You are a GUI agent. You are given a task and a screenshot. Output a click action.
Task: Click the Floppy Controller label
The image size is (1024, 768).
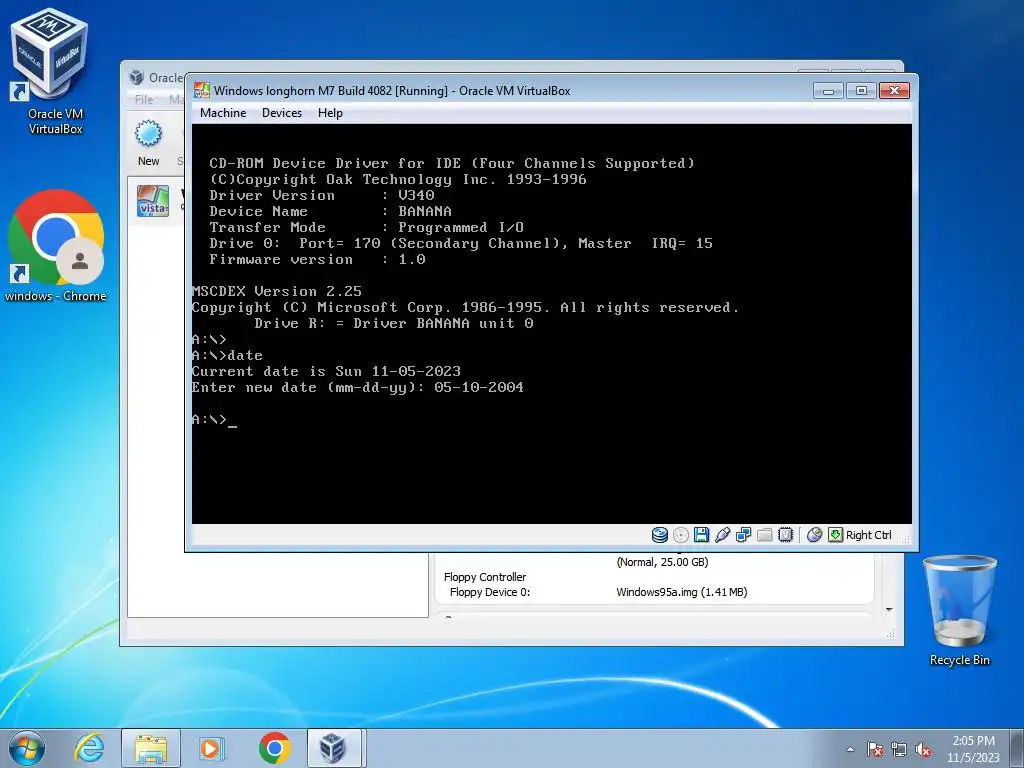(x=485, y=577)
